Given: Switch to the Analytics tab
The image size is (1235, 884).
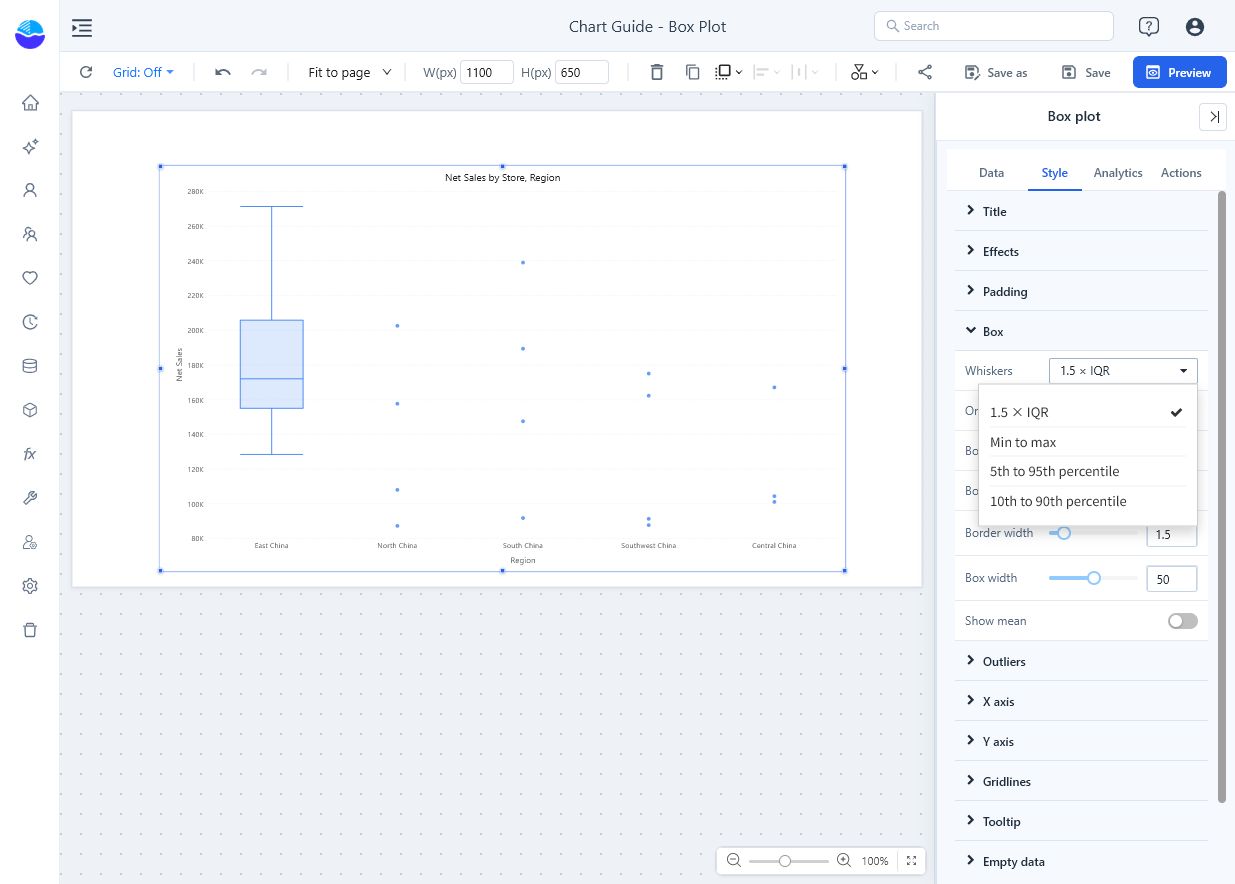Looking at the screenshot, I should coord(1118,173).
